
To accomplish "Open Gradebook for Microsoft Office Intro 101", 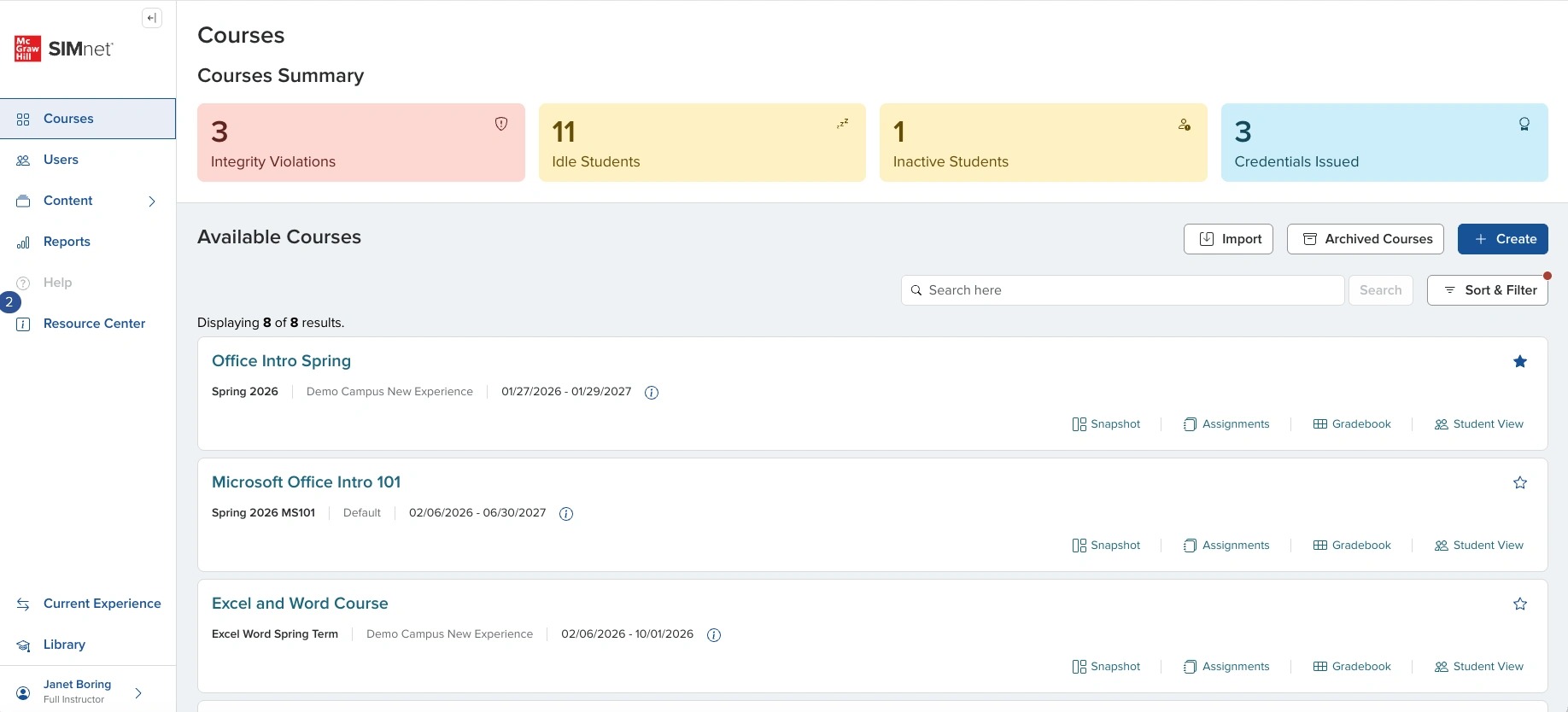I will 1352,546.
